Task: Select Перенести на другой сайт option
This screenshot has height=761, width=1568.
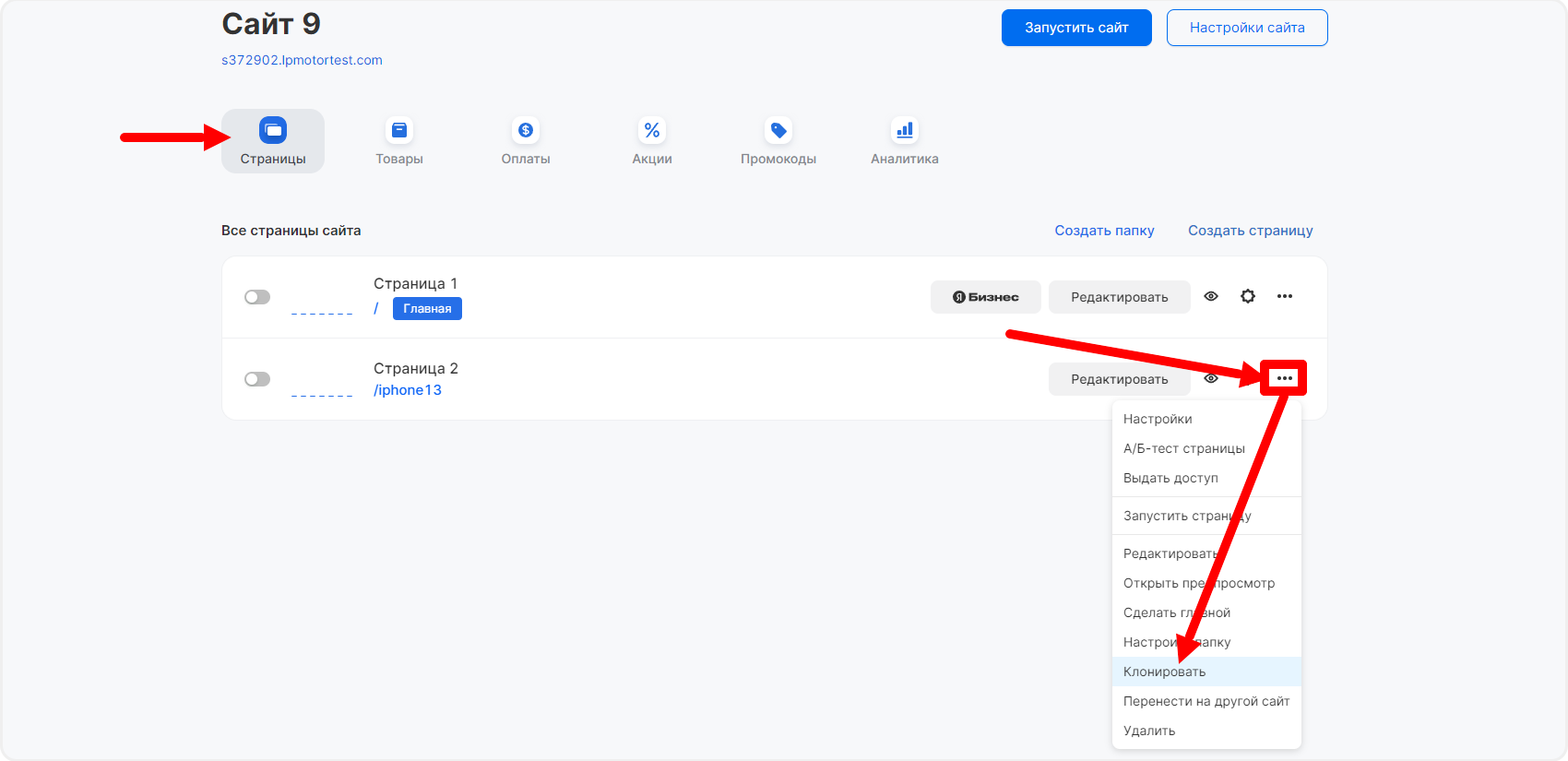Action: [1206, 701]
